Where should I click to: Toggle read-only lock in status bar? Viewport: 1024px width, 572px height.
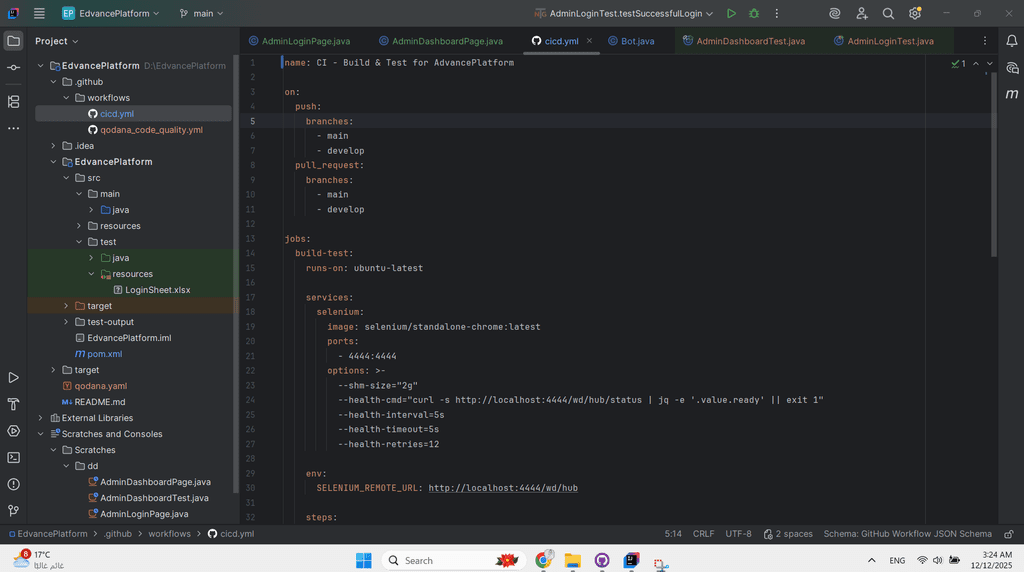click(x=1008, y=534)
